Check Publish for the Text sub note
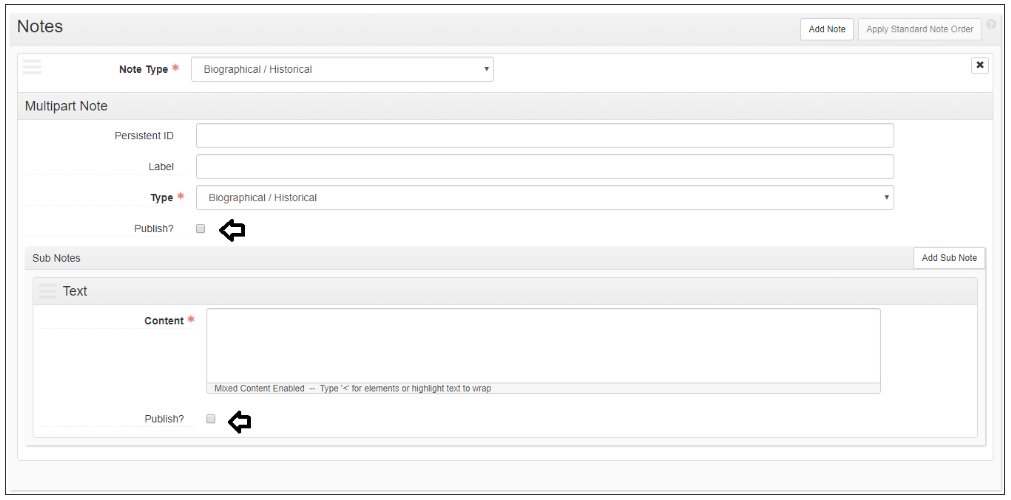The image size is (1011, 500). tap(210, 419)
